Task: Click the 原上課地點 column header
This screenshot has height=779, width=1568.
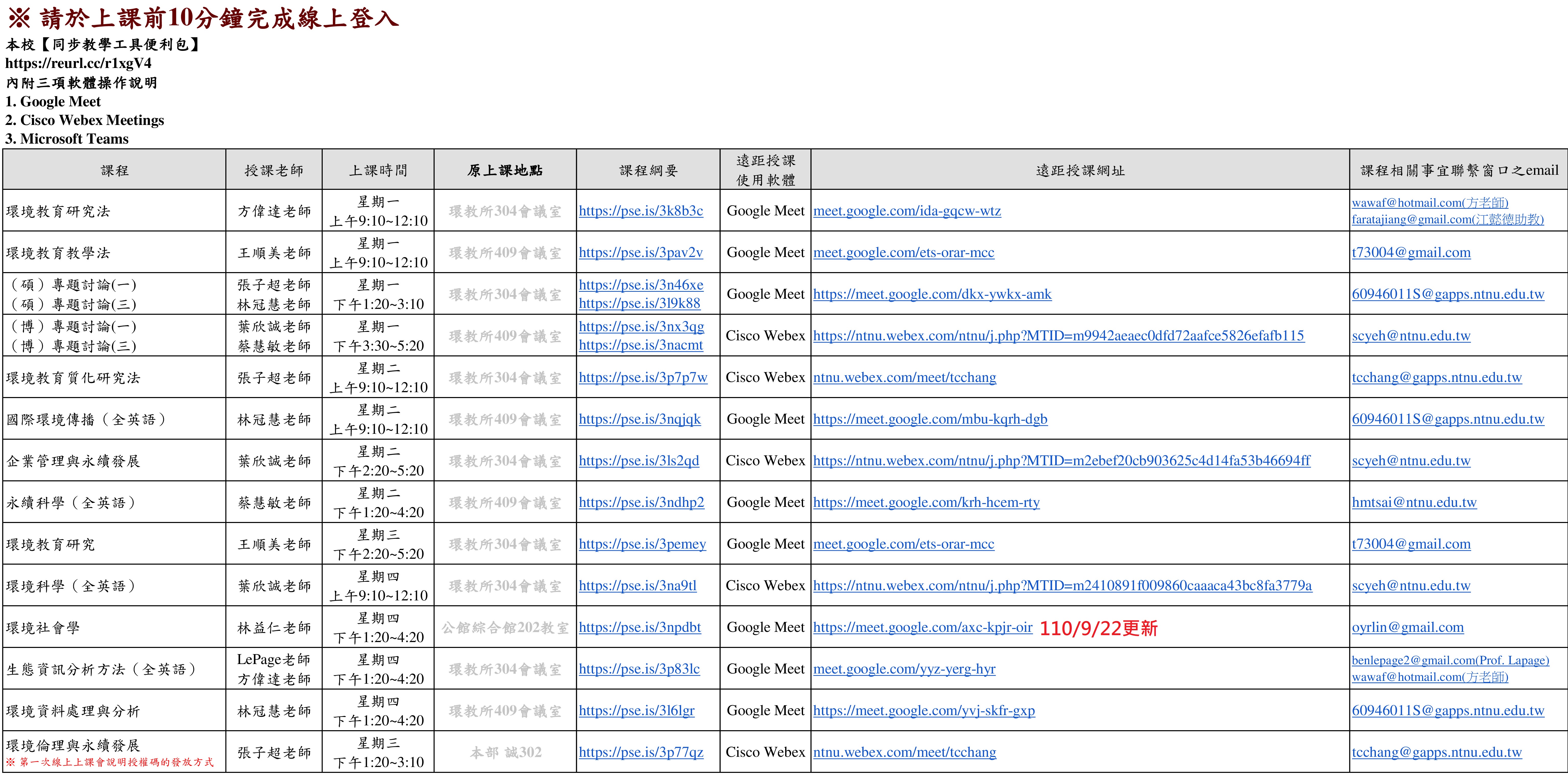Action: pyautogui.click(x=505, y=170)
